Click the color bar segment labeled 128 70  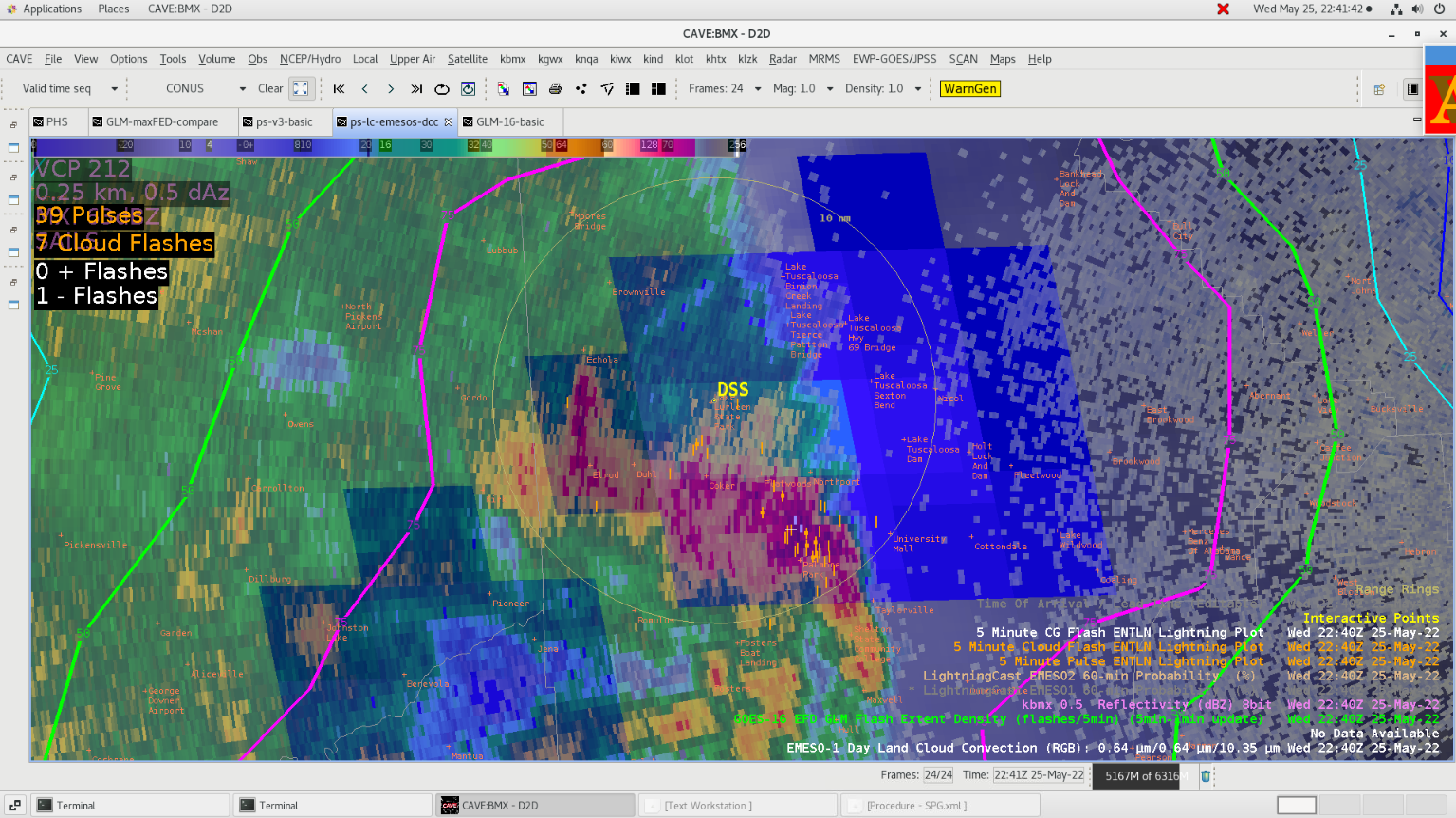(656, 145)
